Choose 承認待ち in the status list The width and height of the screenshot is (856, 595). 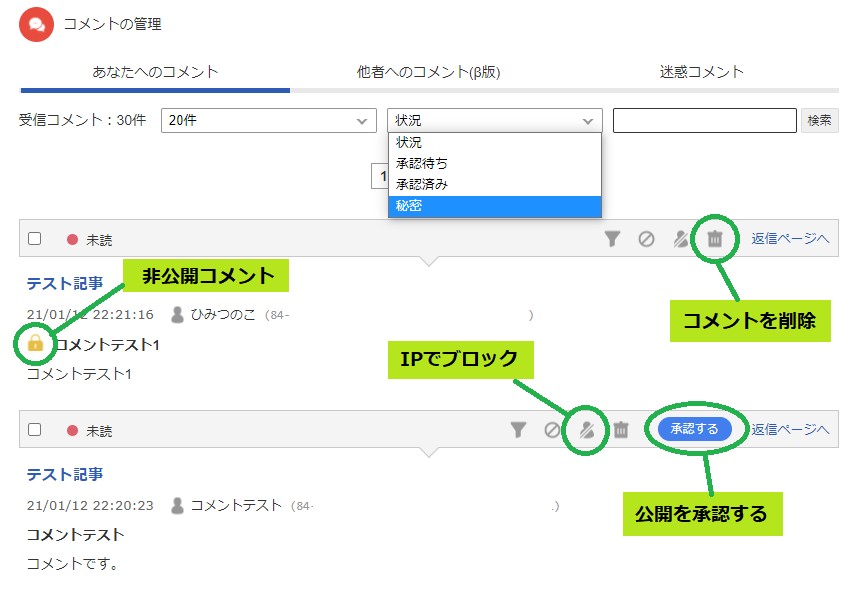(x=495, y=163)
